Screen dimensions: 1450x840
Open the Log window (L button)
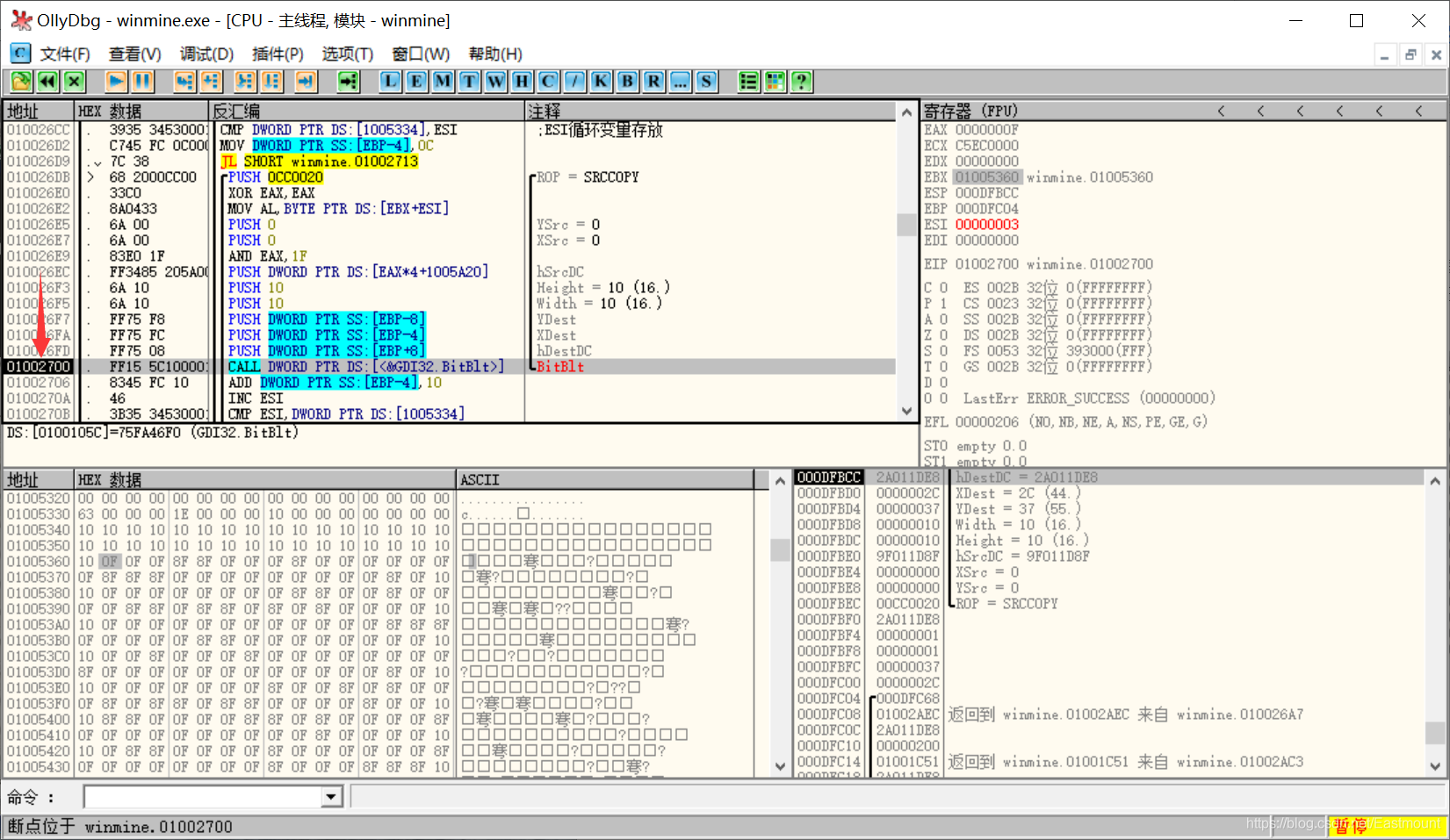(390, 82)
